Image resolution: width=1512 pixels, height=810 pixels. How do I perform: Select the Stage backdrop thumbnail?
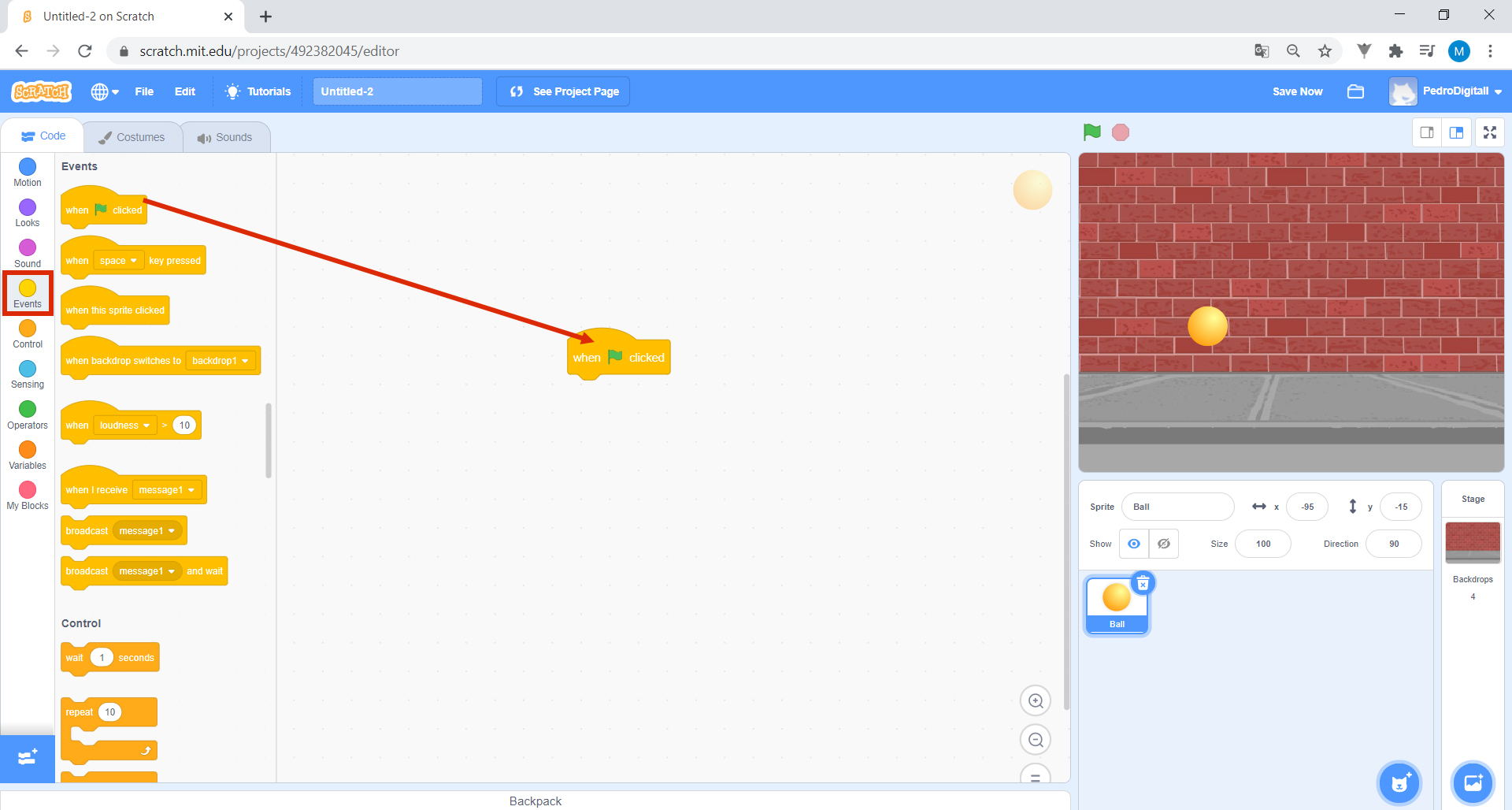tap(1473, 542)
